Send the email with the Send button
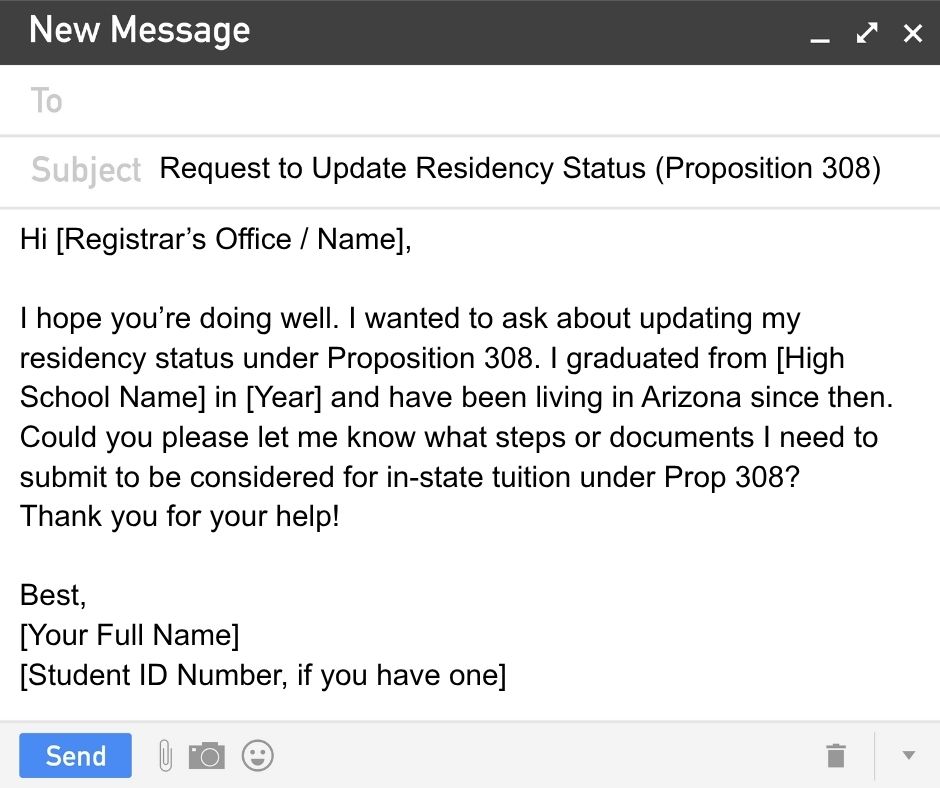The image size is (940, 788). 75,756
